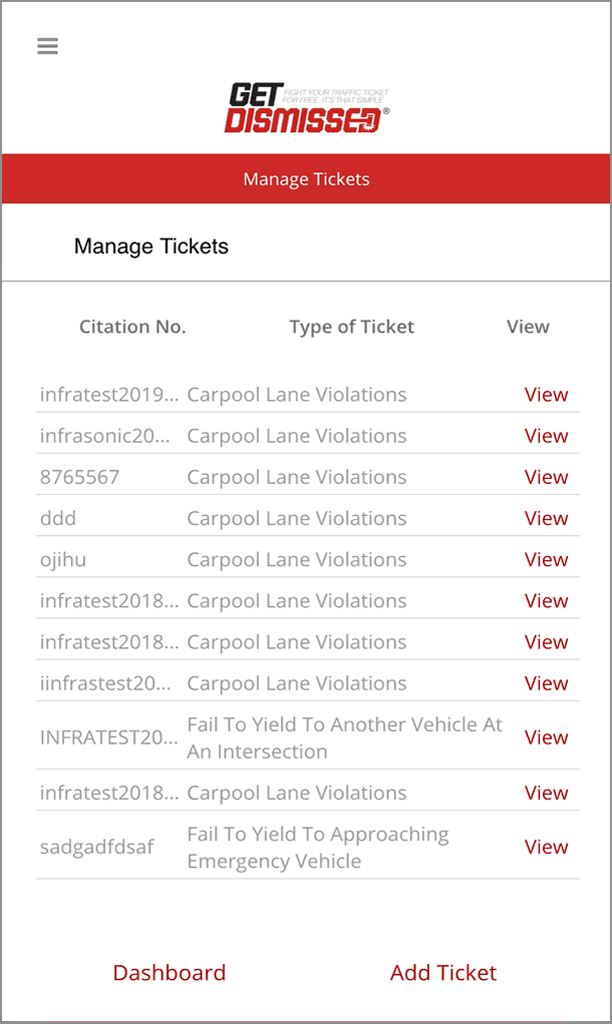This screenshot has height=1024, width=612.
Task: Select the ojihu citation row text
Action: pos(63,559)
